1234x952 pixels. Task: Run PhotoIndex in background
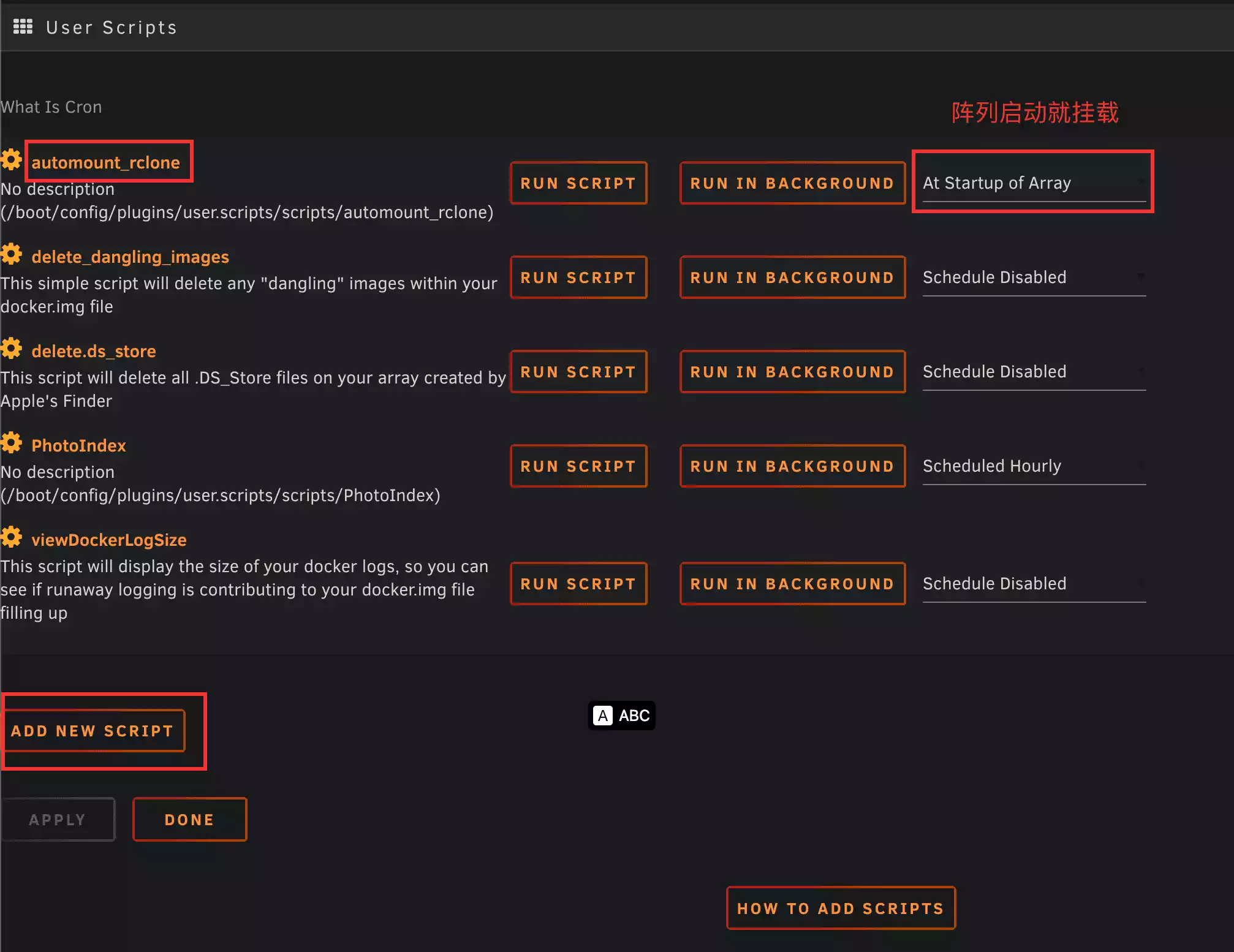(792, 466)
